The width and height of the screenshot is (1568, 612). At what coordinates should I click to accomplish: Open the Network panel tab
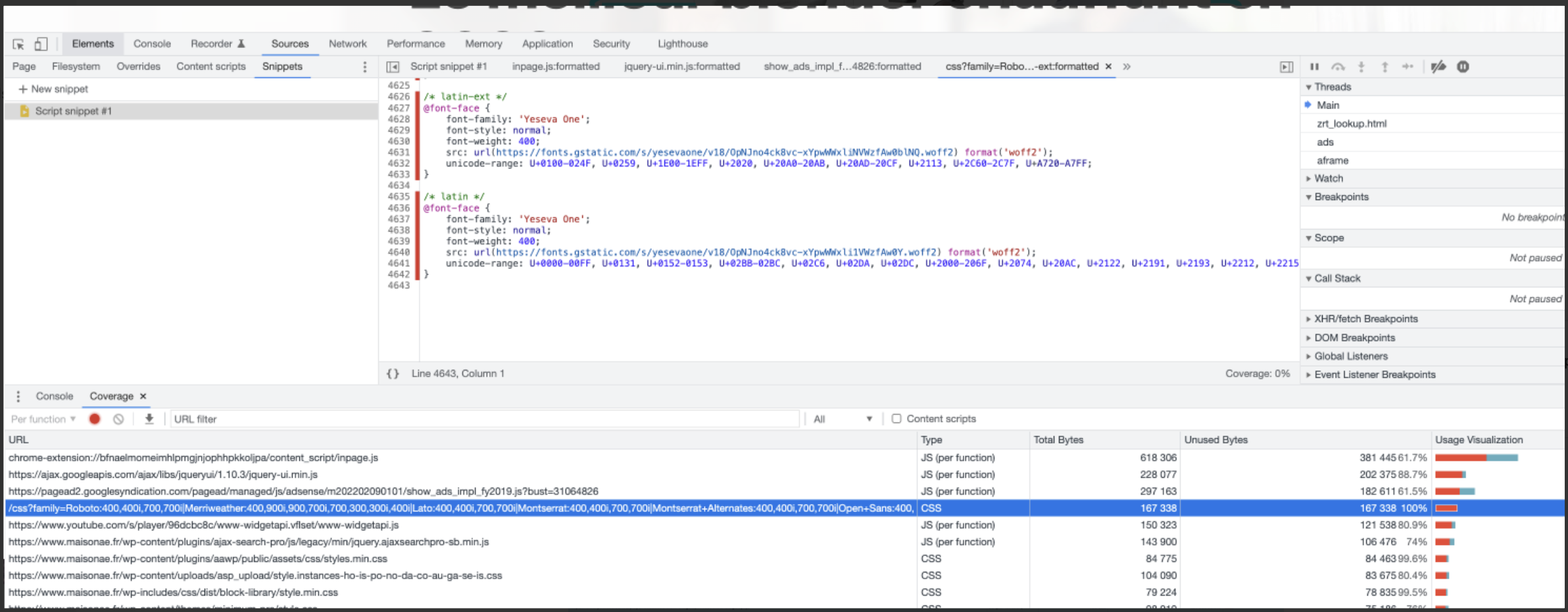348,44
